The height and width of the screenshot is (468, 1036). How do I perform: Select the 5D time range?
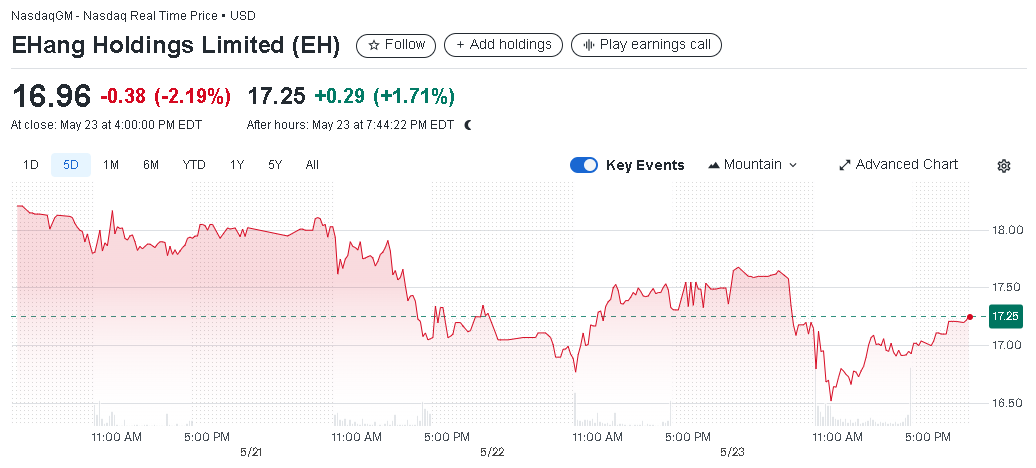(x=71, y=165)
